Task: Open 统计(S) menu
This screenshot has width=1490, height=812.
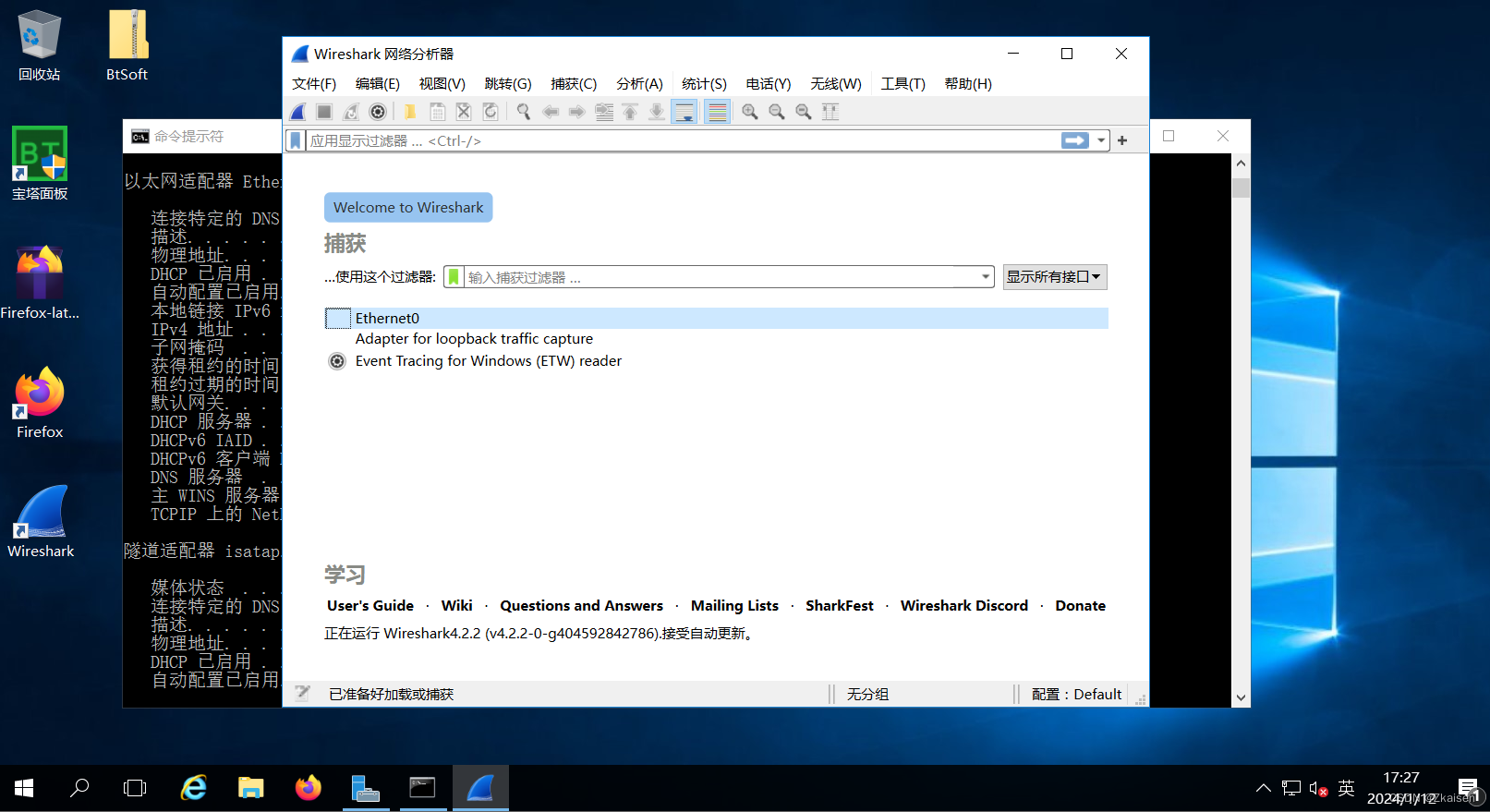Action: click(705, 84)
